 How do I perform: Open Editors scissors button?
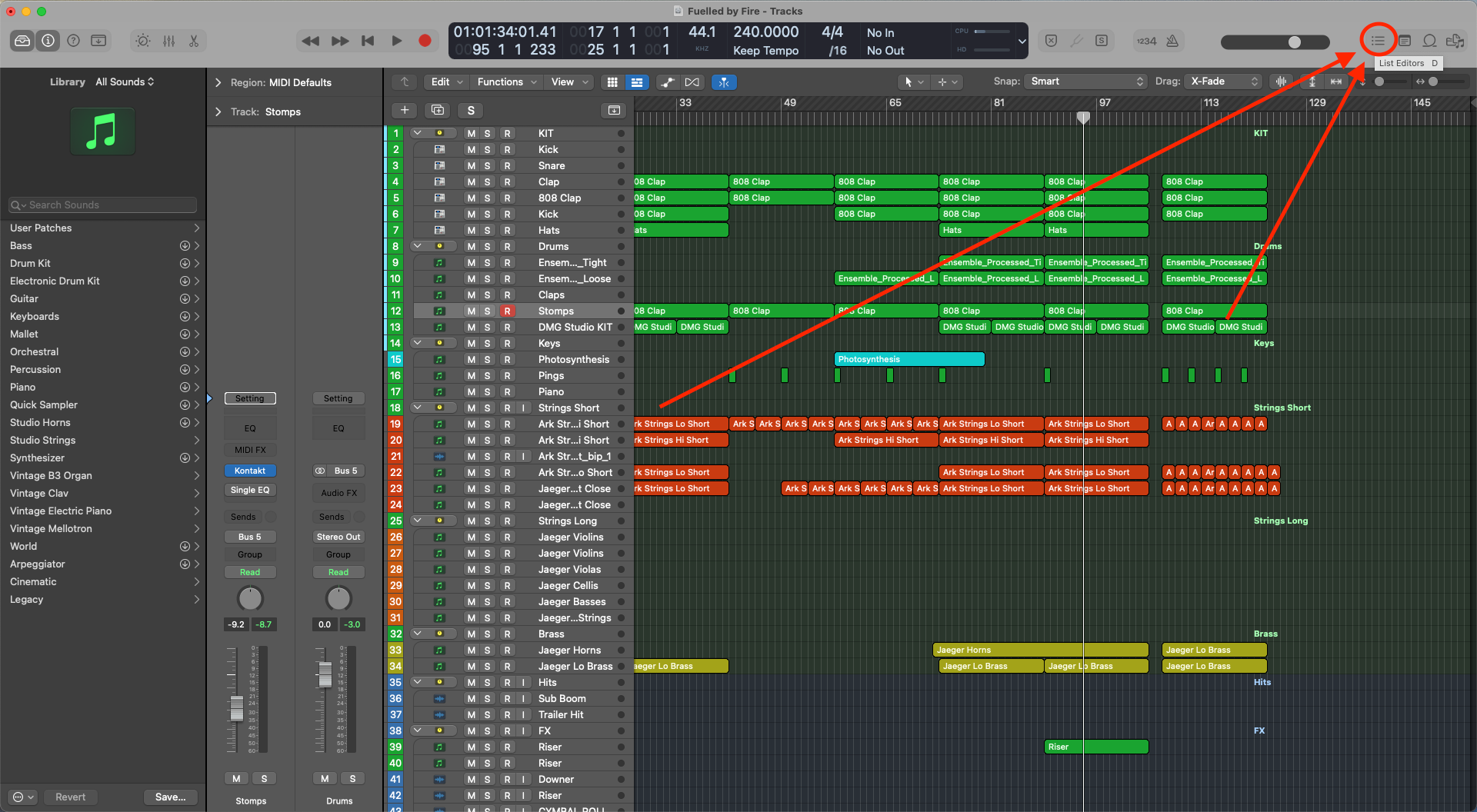(194, 41)
